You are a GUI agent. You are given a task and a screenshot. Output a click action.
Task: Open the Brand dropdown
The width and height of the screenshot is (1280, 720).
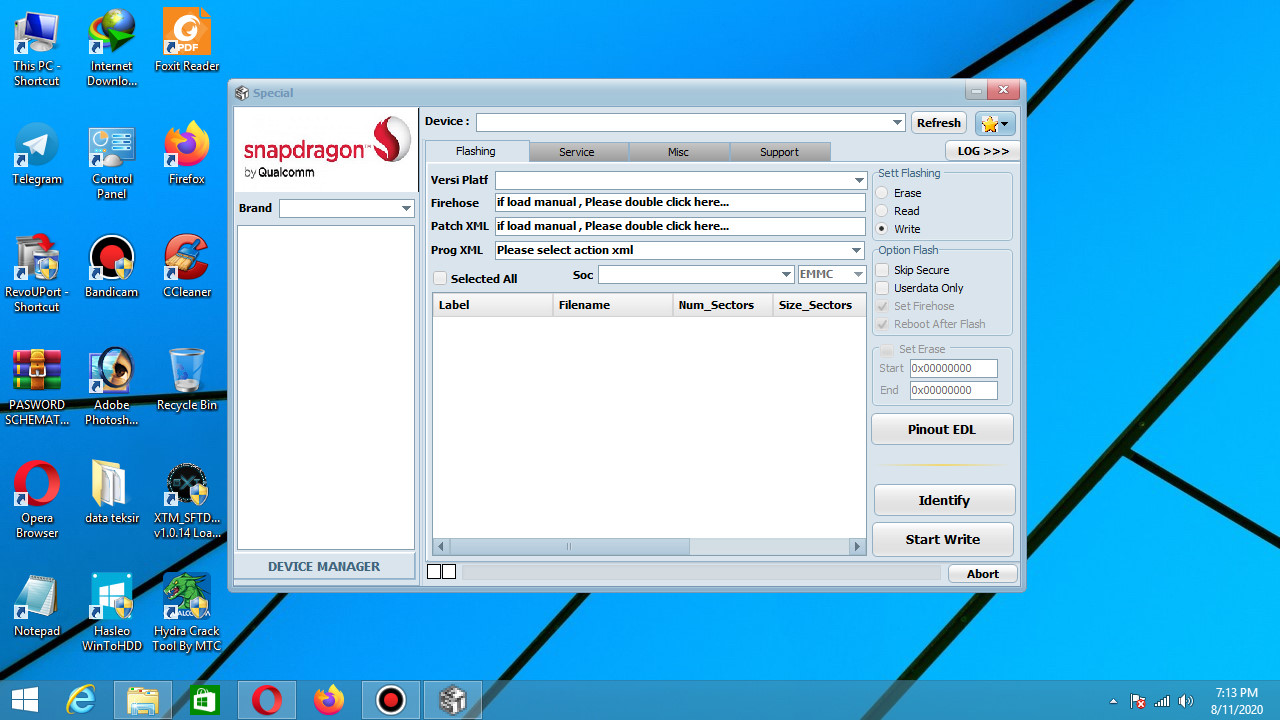[x=406, y=208]
